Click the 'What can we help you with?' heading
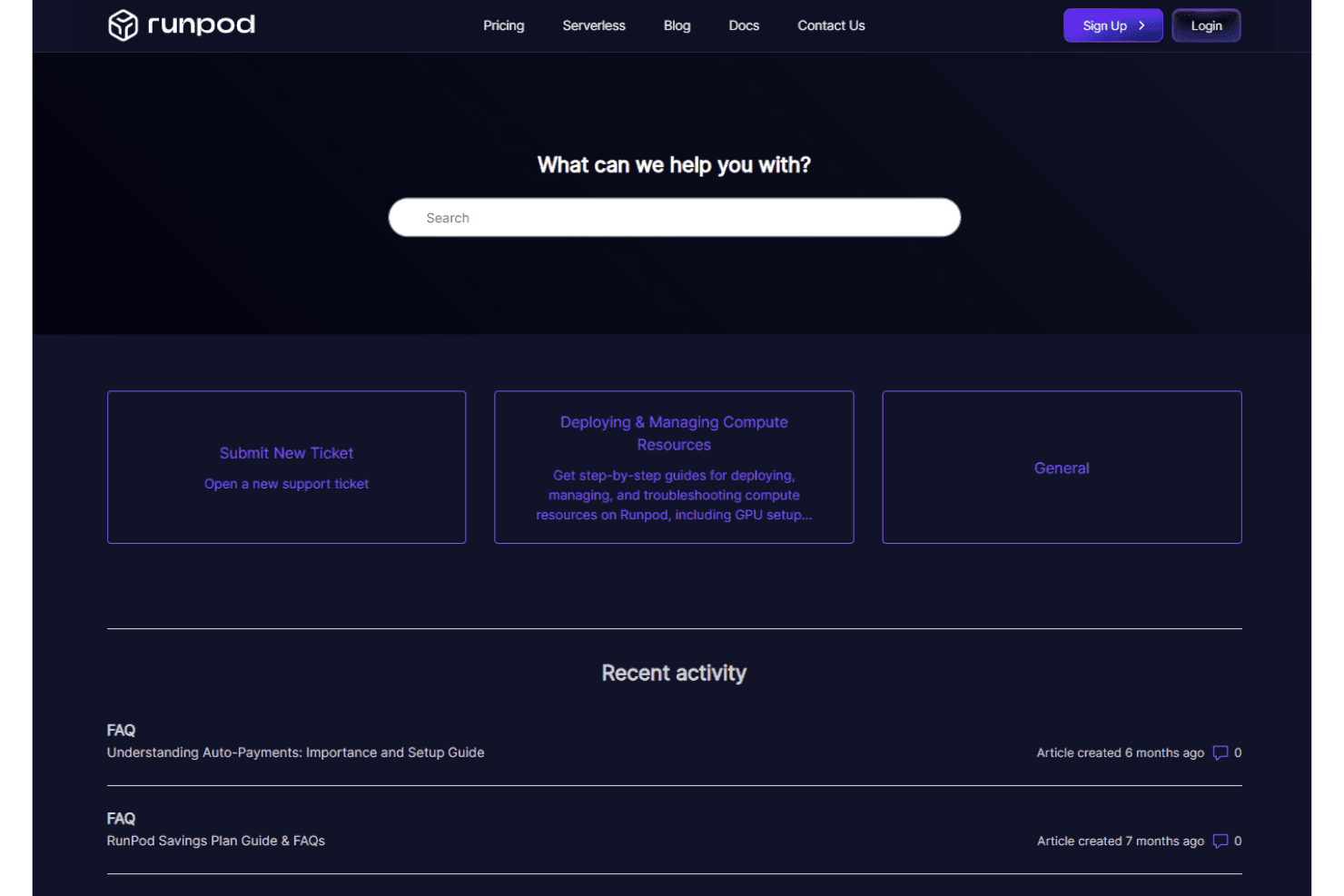Image resolution: width=1344 pixels, height=896 pixels. tap(674, 164)
